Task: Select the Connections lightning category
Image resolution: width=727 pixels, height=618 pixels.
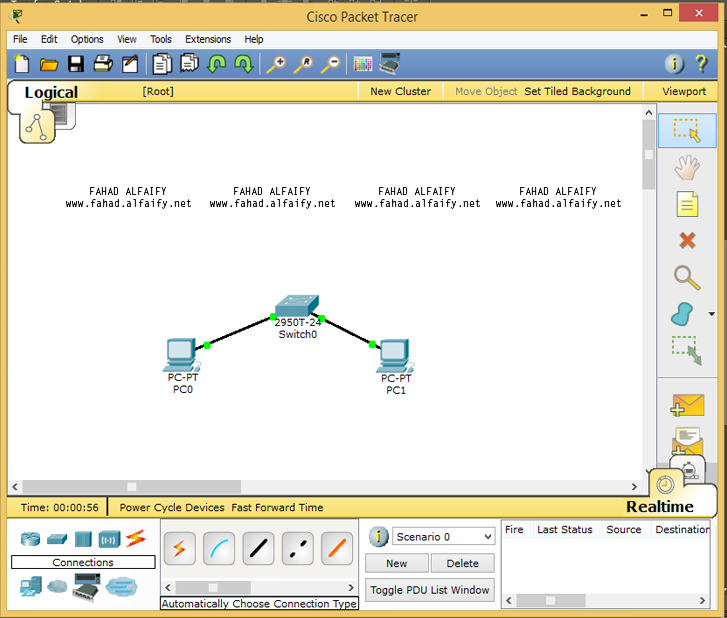Action: [135, 538]
